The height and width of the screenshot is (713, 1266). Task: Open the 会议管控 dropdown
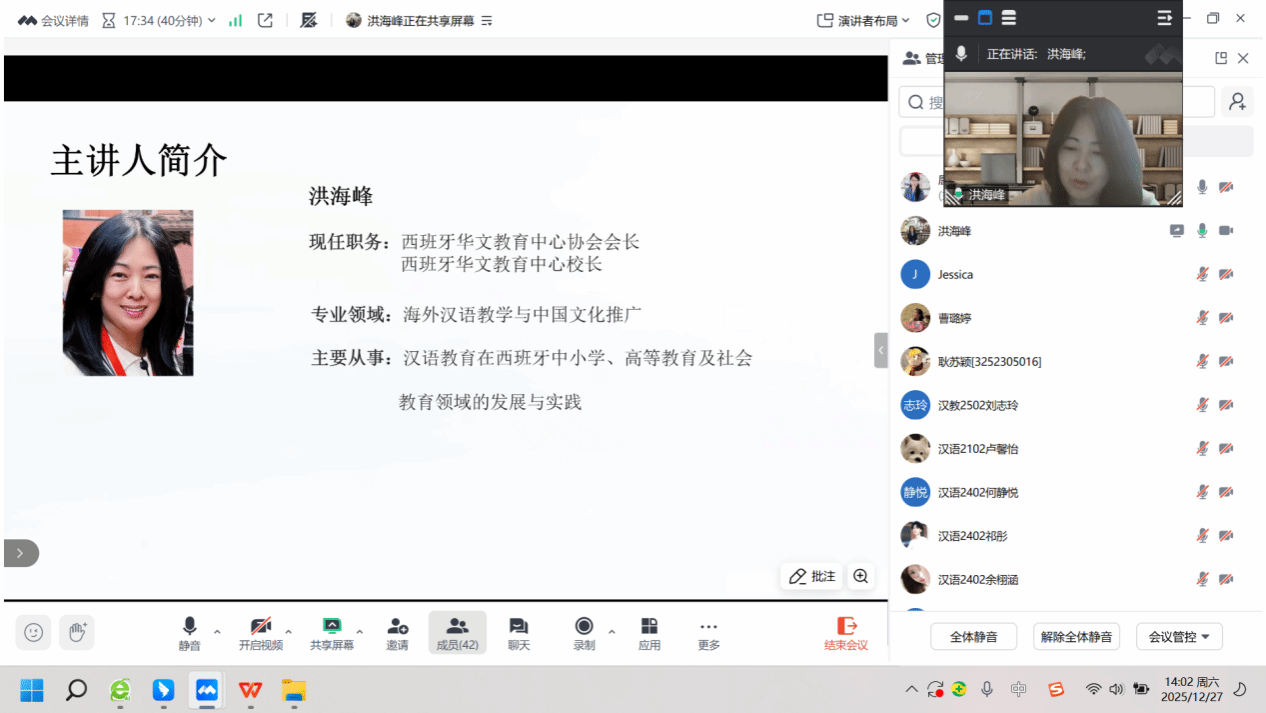[1179, 637]
